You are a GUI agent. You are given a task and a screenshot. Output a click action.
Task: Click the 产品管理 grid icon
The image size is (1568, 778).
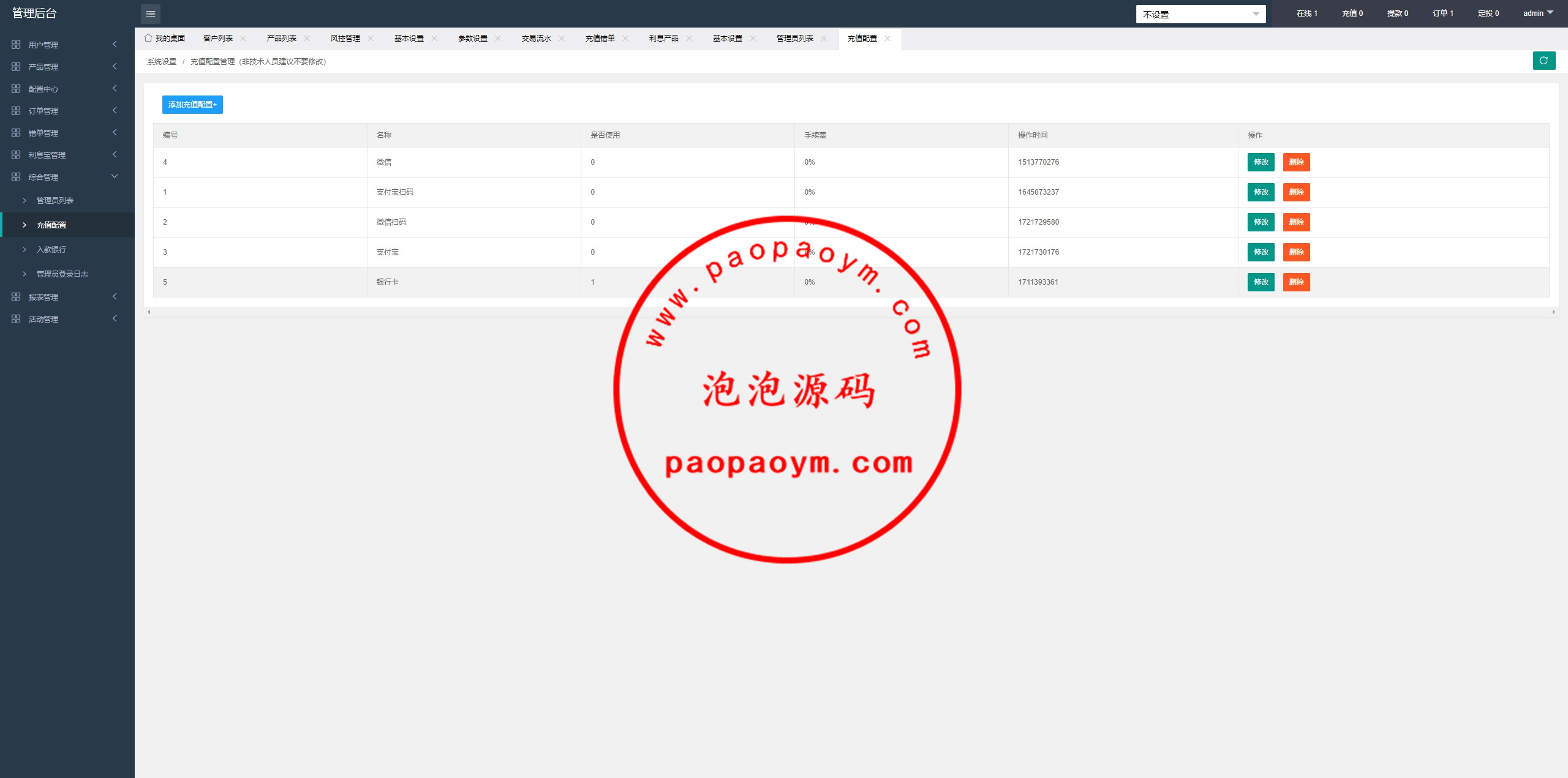pos(16,67)
